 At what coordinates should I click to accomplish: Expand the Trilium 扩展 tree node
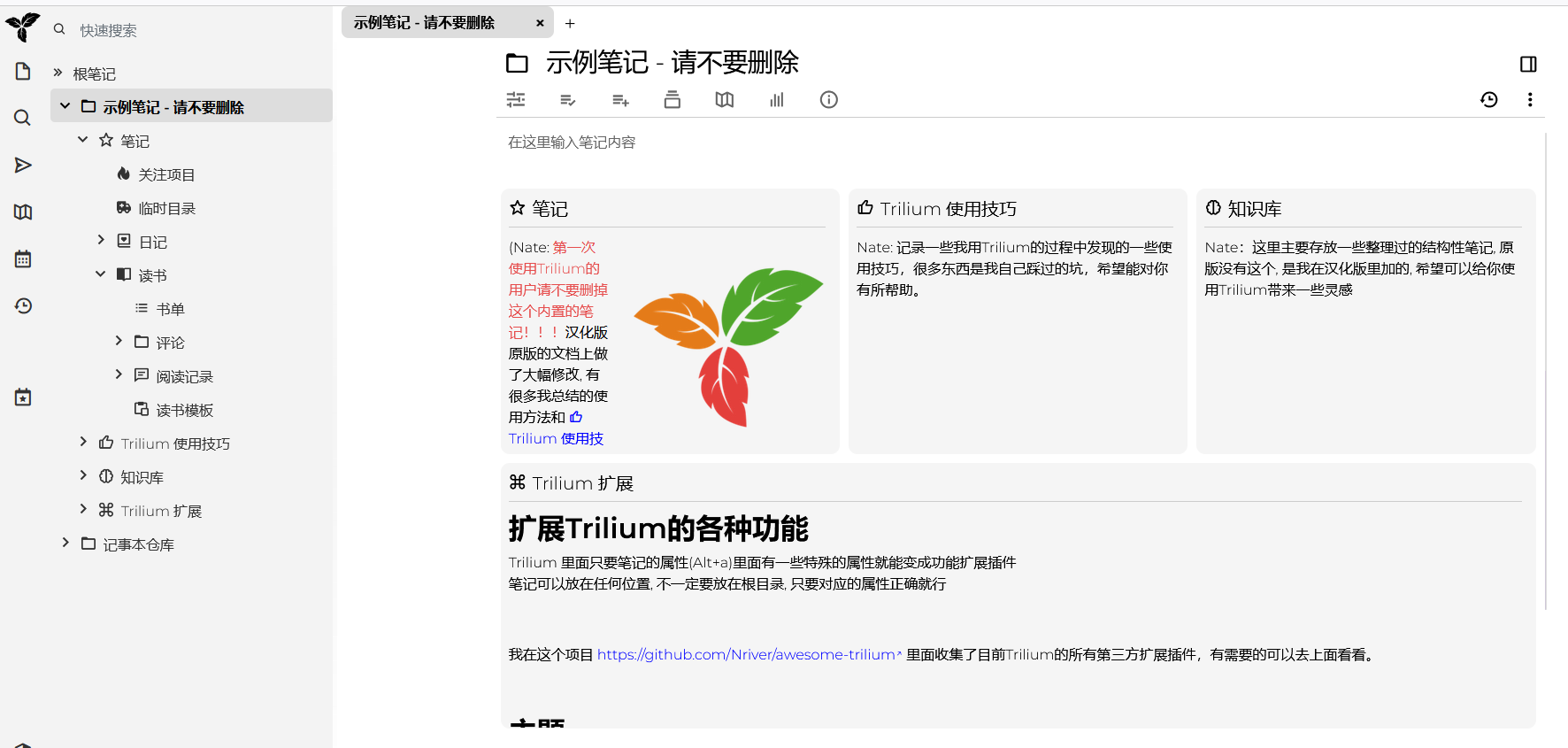click(x=82, y=510)
